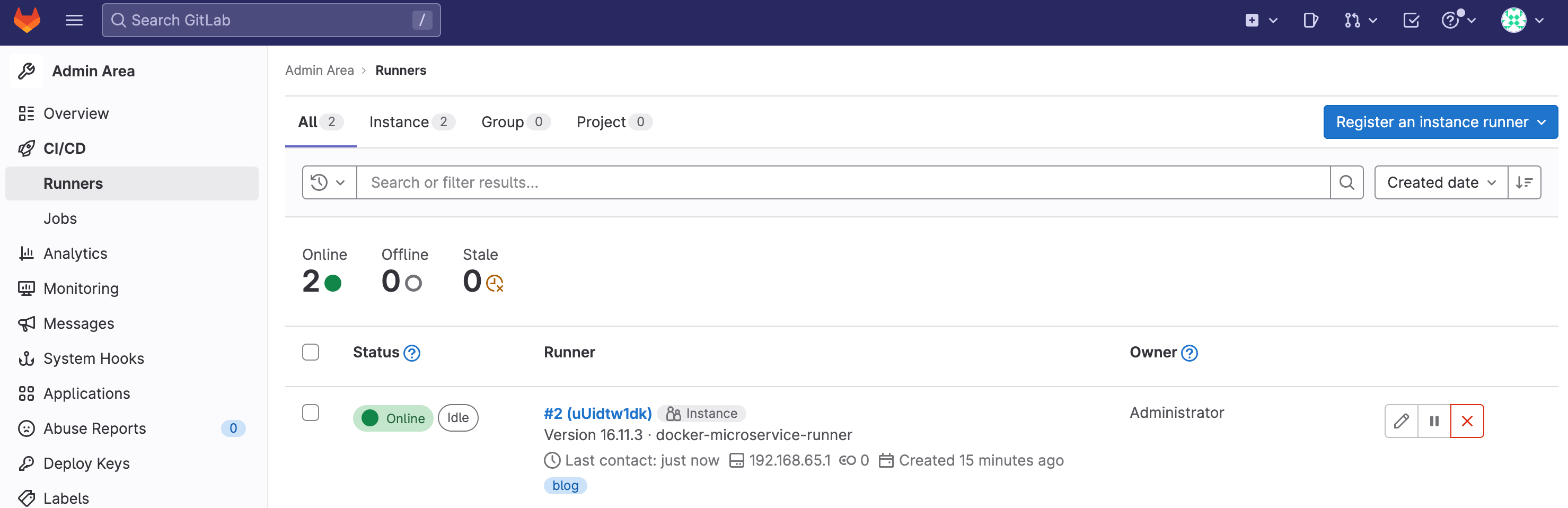Click the GitLab fox logo

27,20
